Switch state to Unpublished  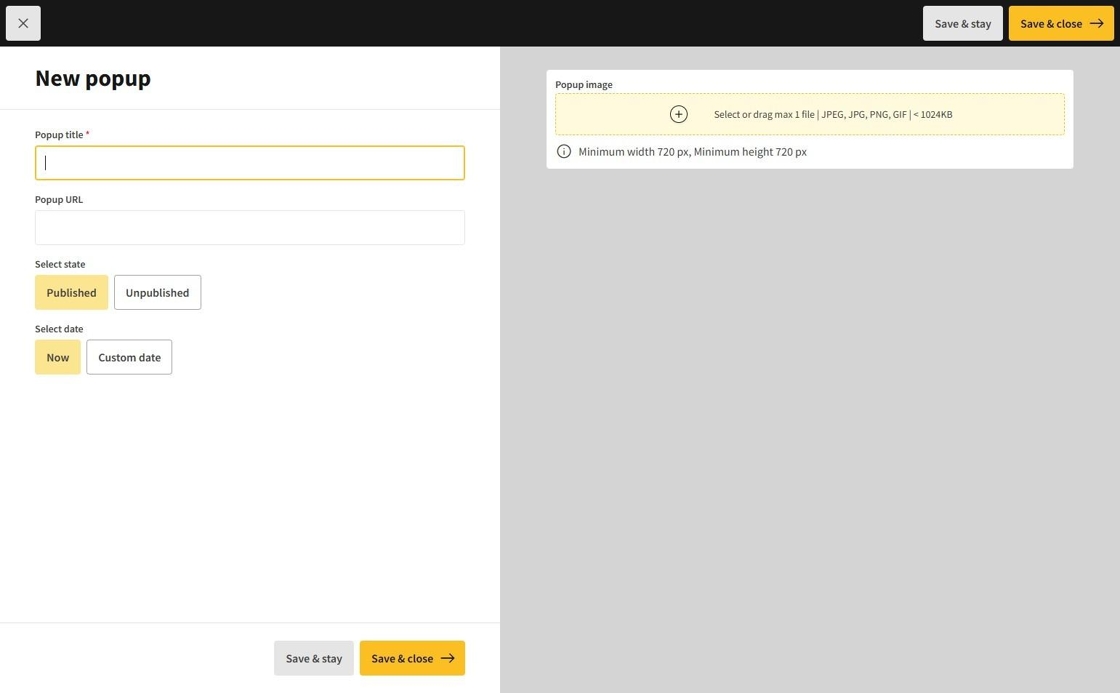tap(157, 292)
